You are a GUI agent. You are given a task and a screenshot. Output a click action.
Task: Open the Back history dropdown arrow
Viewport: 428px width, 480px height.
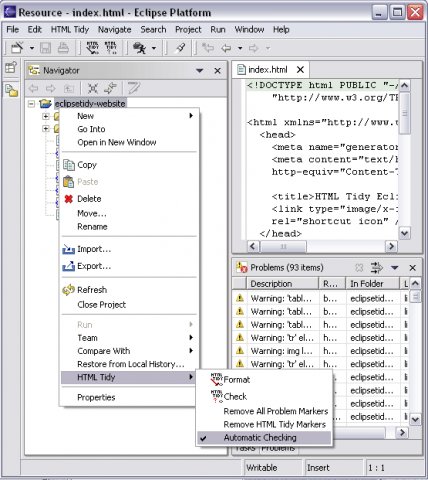pyautogui.click(x=240, y=48)
